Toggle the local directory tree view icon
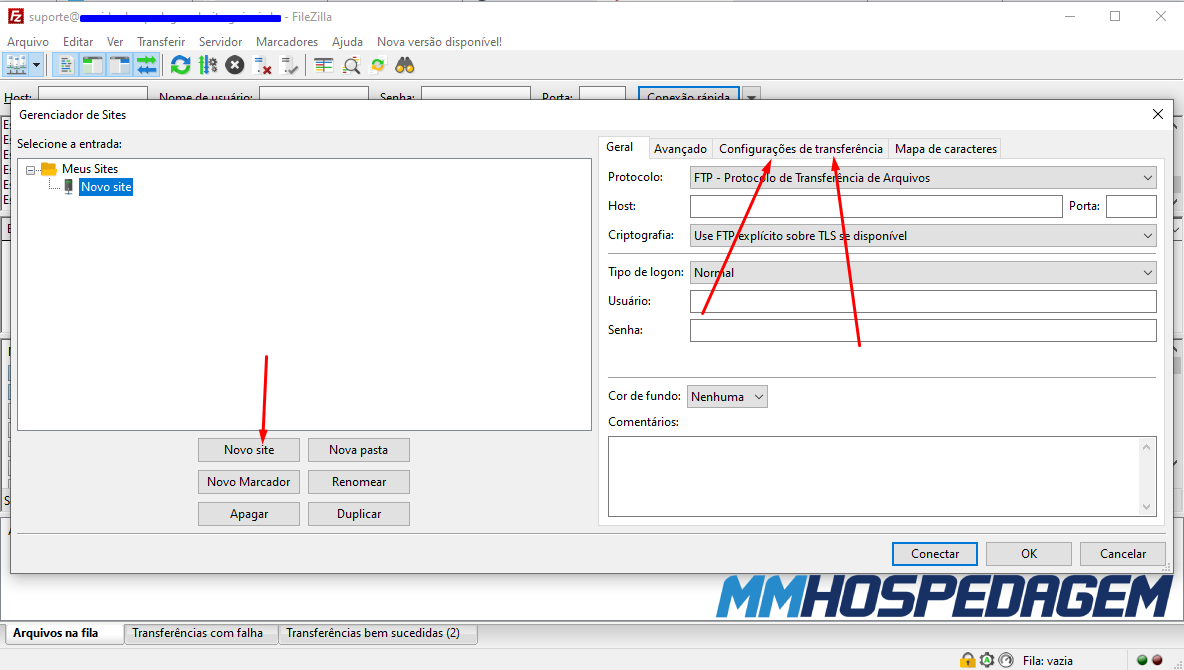The image size is (1184, 670). (x=92, y=66)
